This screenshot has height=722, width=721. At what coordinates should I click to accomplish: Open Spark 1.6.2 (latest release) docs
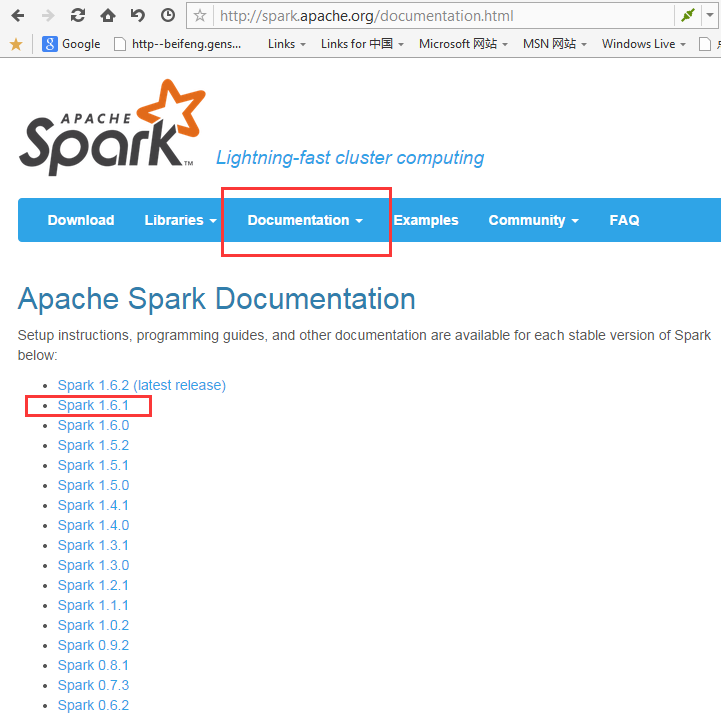click(x=142, y=385)
